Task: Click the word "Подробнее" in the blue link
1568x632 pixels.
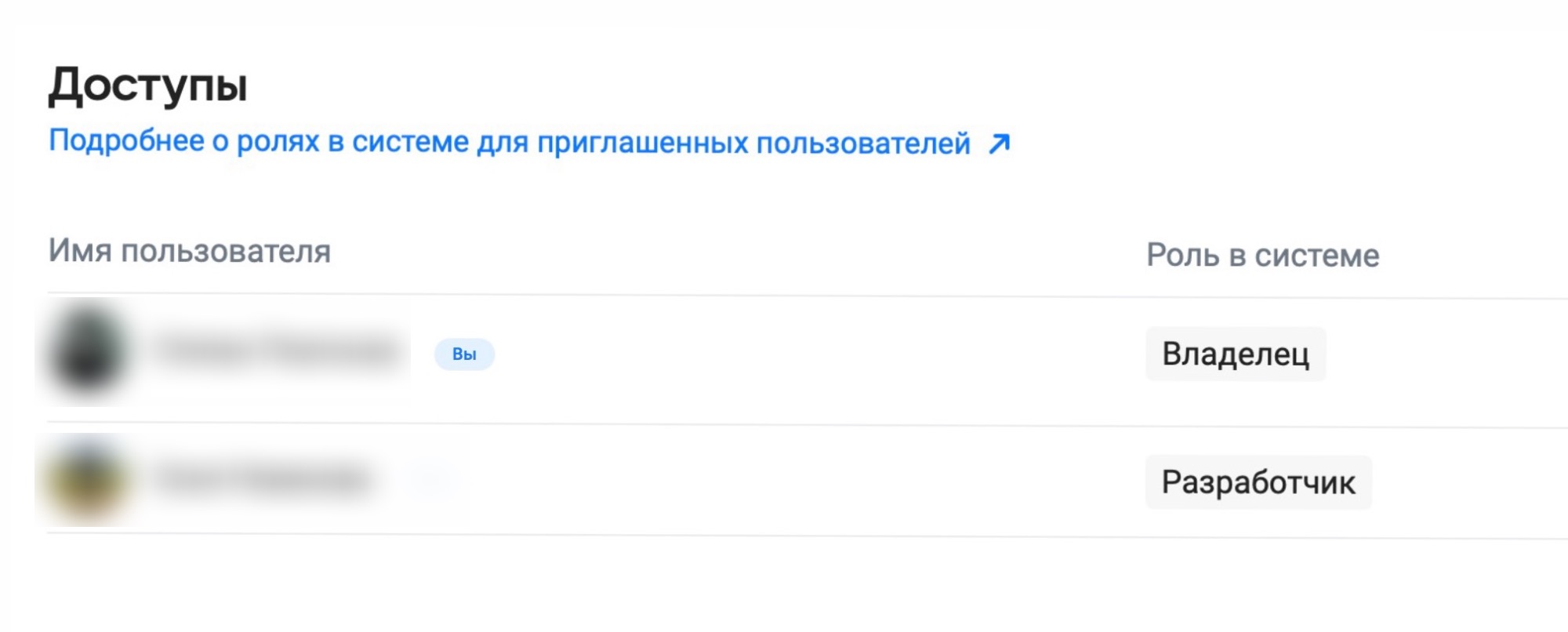Action: (127, 141)
